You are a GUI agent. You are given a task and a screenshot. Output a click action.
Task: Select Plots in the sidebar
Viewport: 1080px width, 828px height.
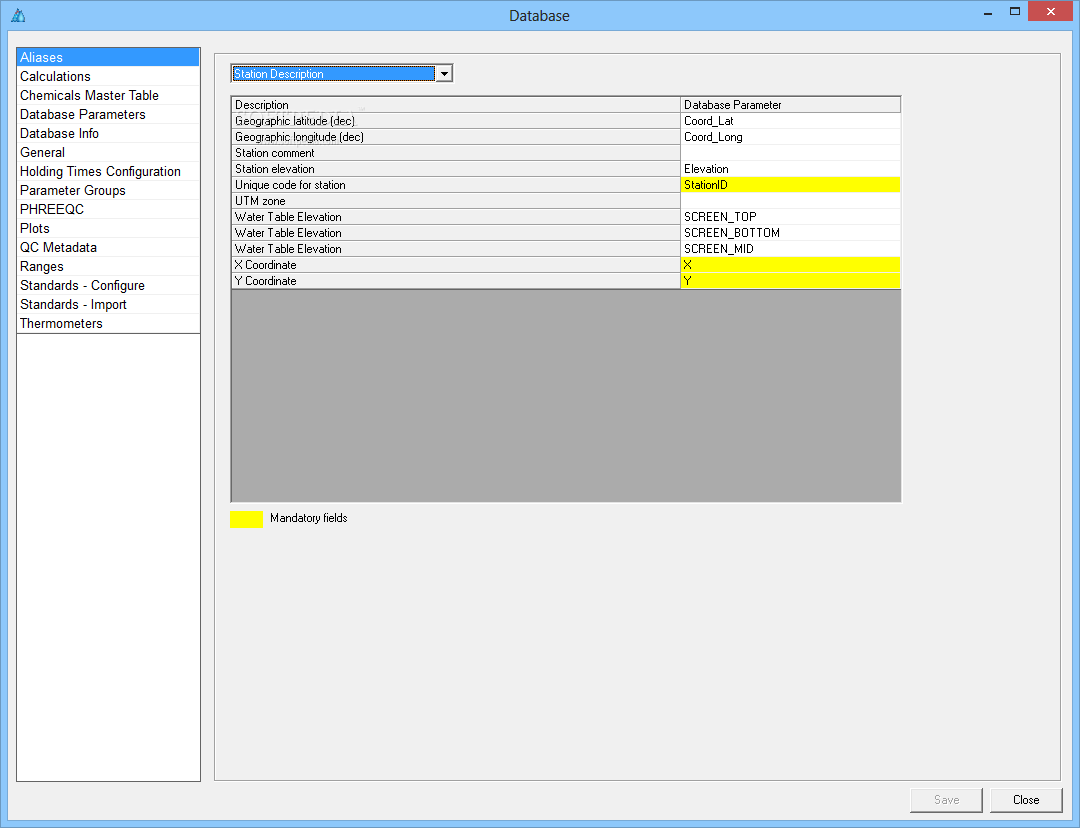[x=108, y=229]
